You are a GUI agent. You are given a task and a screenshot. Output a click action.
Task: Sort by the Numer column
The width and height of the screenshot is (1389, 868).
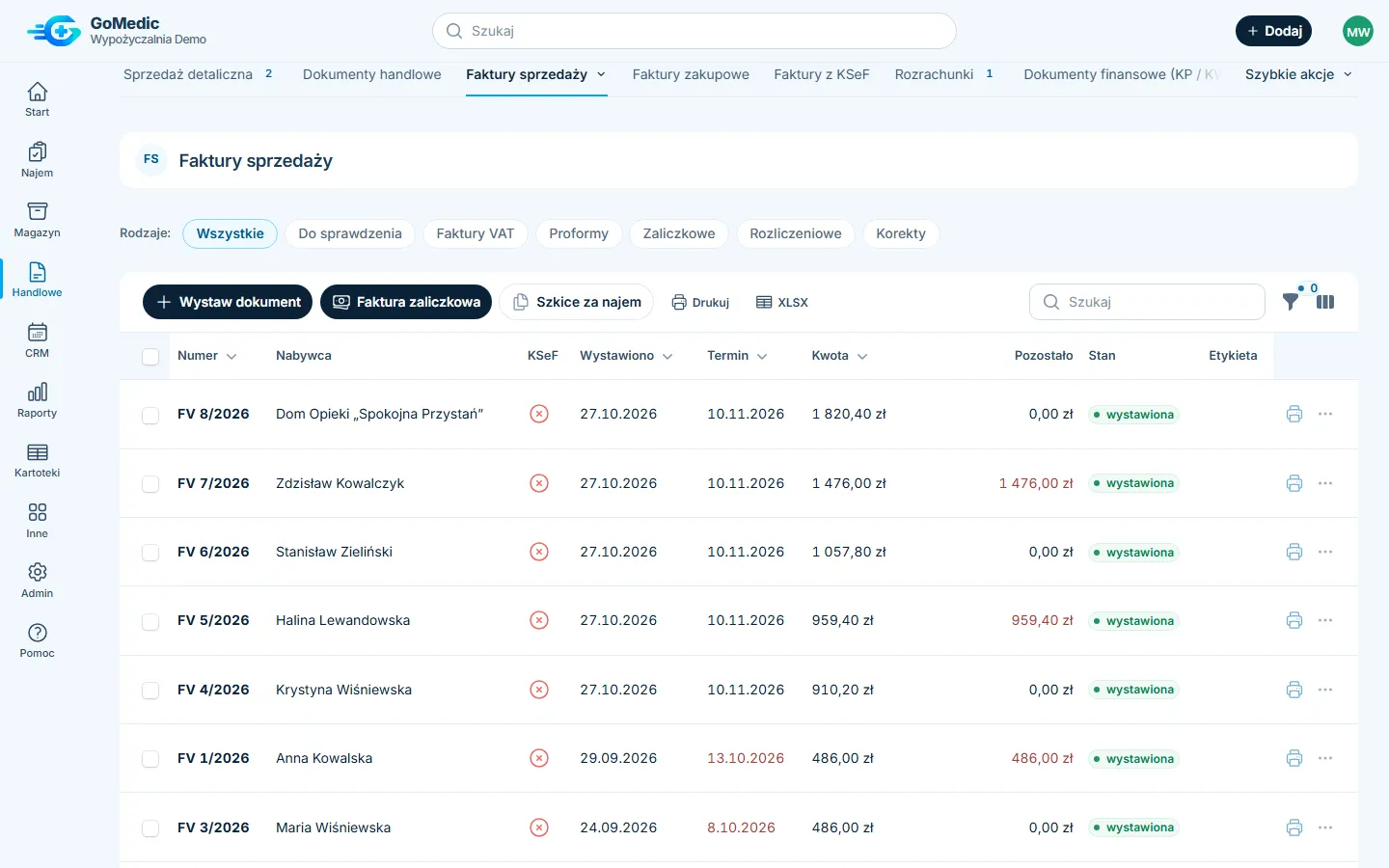point(206,356)
